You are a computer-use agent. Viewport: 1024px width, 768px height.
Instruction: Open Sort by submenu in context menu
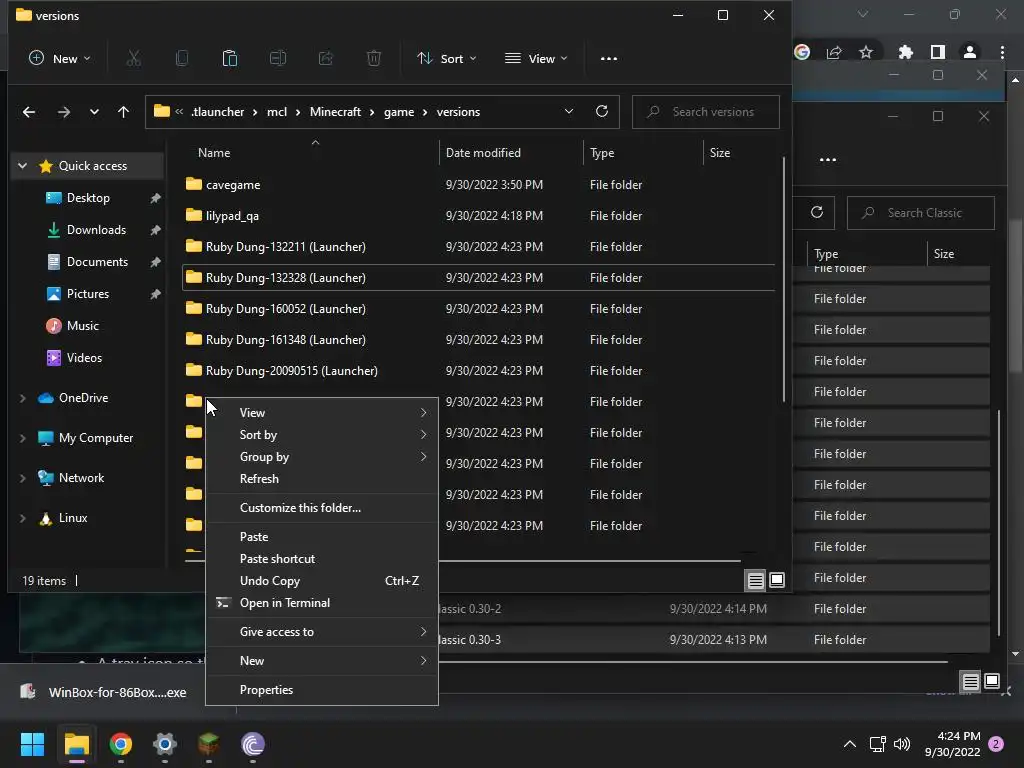[322, 435]
